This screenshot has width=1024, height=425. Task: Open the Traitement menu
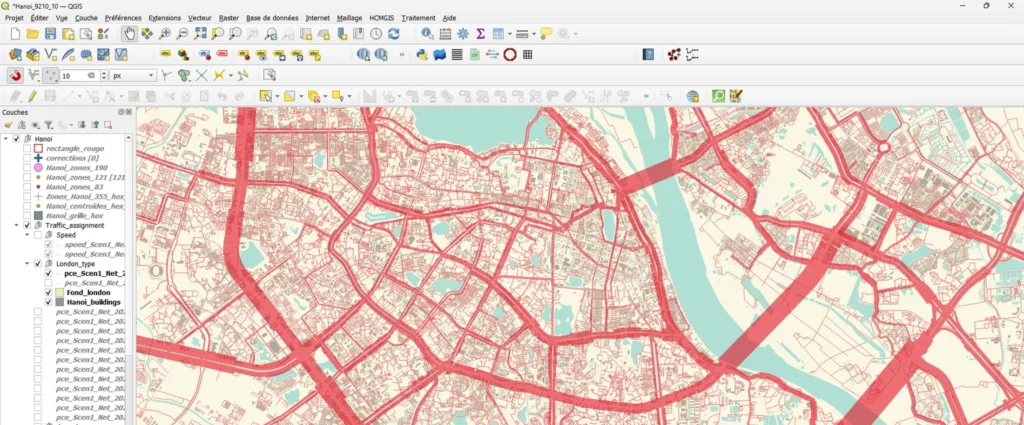(x=418, y=18)
